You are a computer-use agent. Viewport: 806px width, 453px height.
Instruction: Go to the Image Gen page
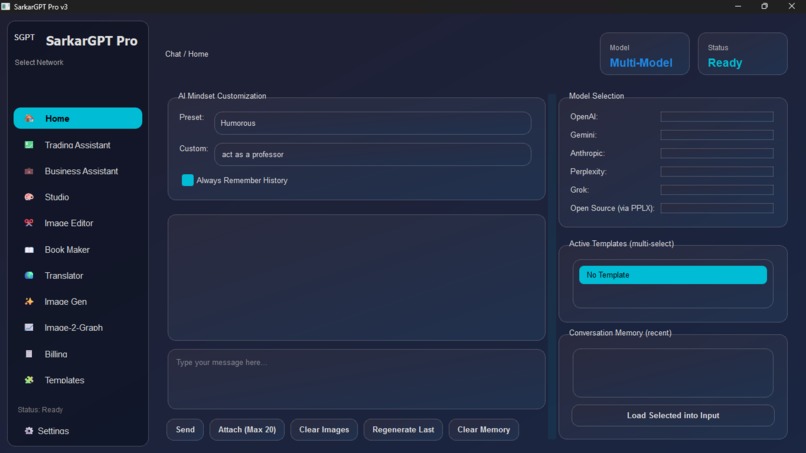(x=78, y=301)
